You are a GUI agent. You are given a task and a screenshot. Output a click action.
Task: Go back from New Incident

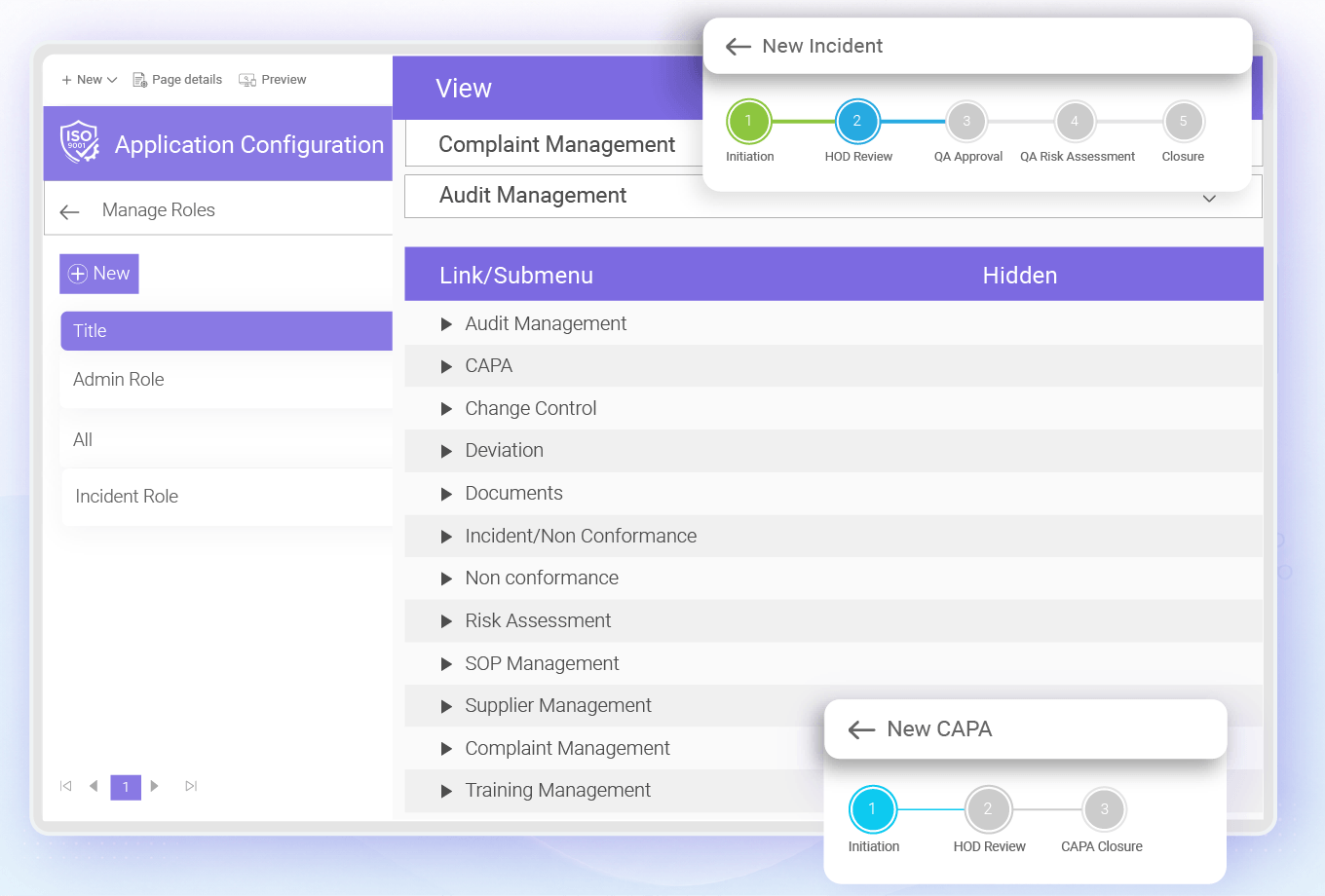pyautogui.click(x=738, y=47)
